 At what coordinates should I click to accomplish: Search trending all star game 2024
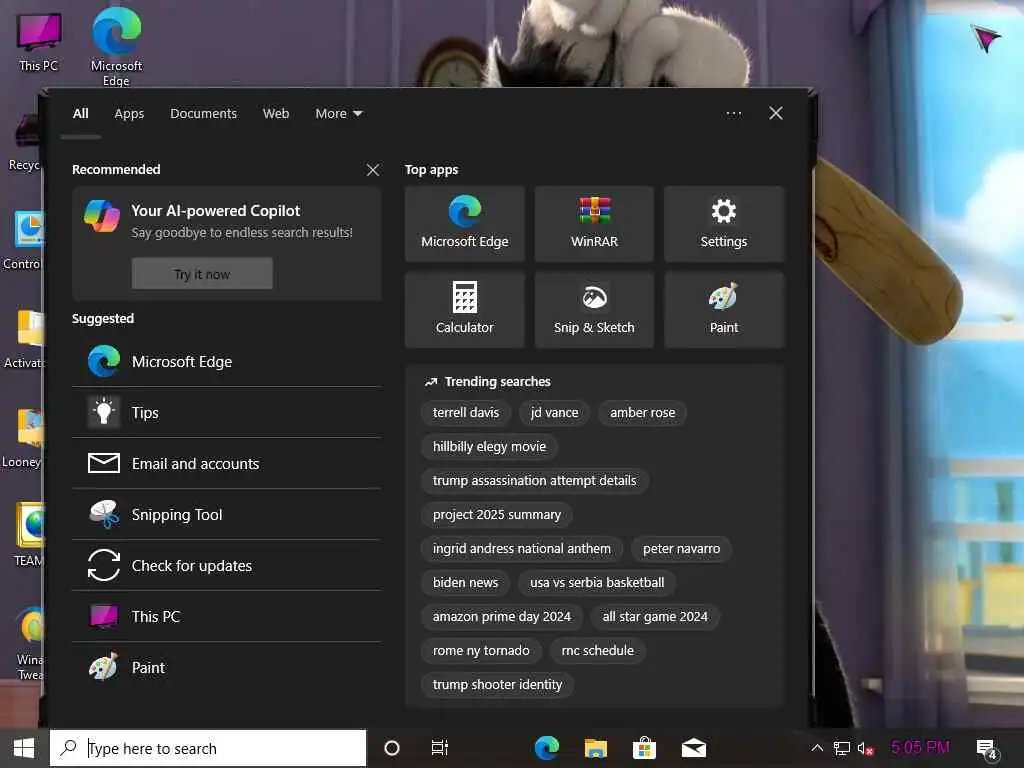(655, 616)
